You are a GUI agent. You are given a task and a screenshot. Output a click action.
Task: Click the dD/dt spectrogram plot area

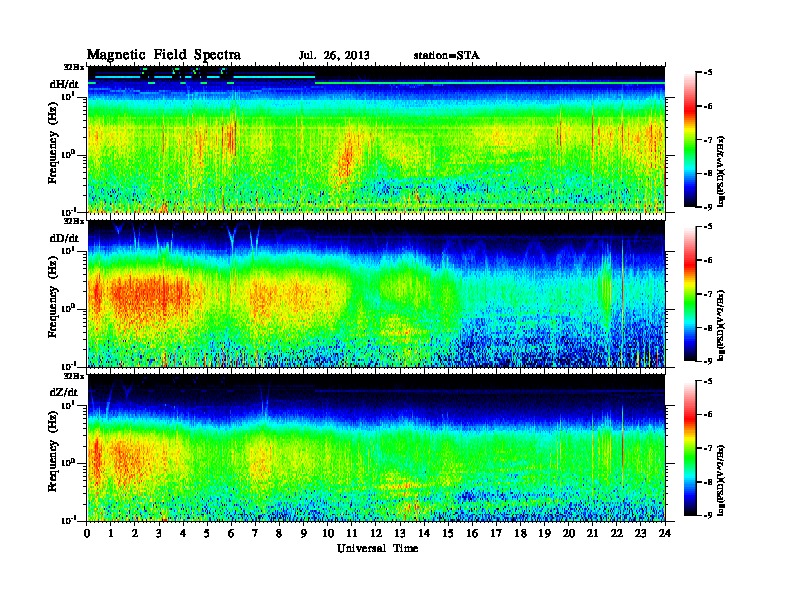pos(376,294)
